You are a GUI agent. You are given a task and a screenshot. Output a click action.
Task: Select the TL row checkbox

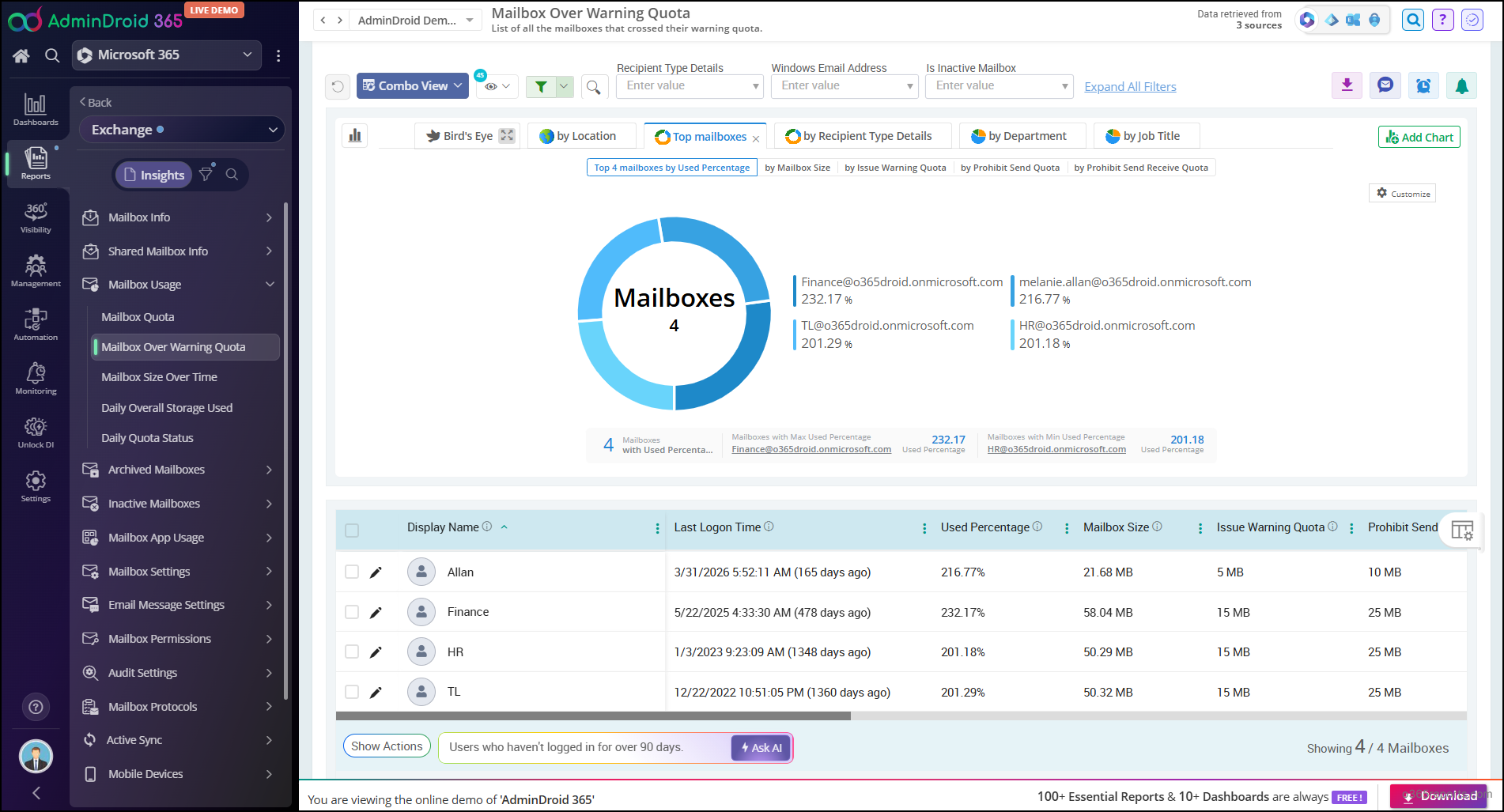pyautogui.click(x=352, y=692)
